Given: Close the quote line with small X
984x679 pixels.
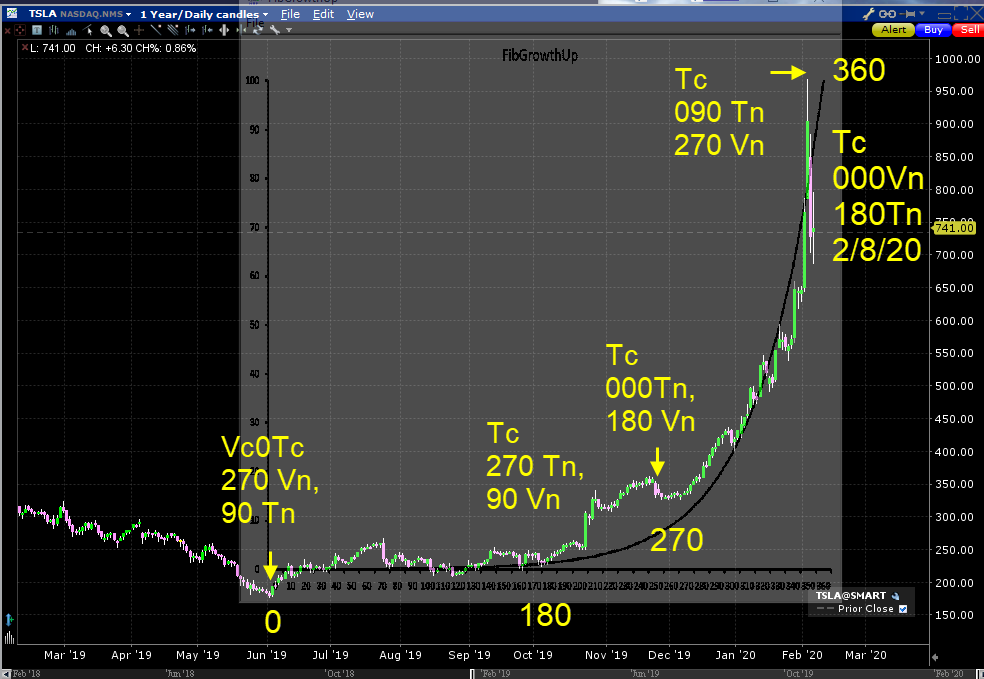Looking at the screenshot, I should (x=24, y=48).
